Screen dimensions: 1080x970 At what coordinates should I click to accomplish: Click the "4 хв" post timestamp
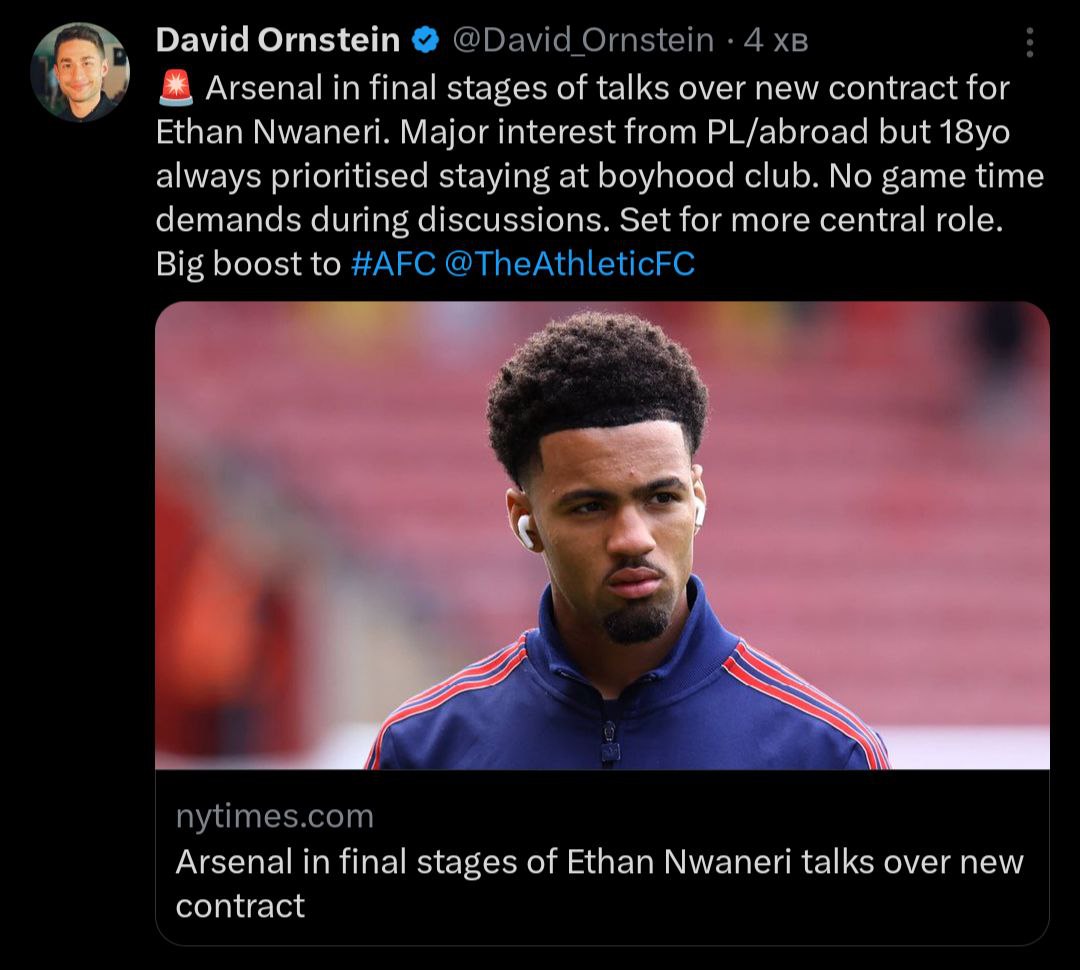pyautogui.click(x=776, y=41)
